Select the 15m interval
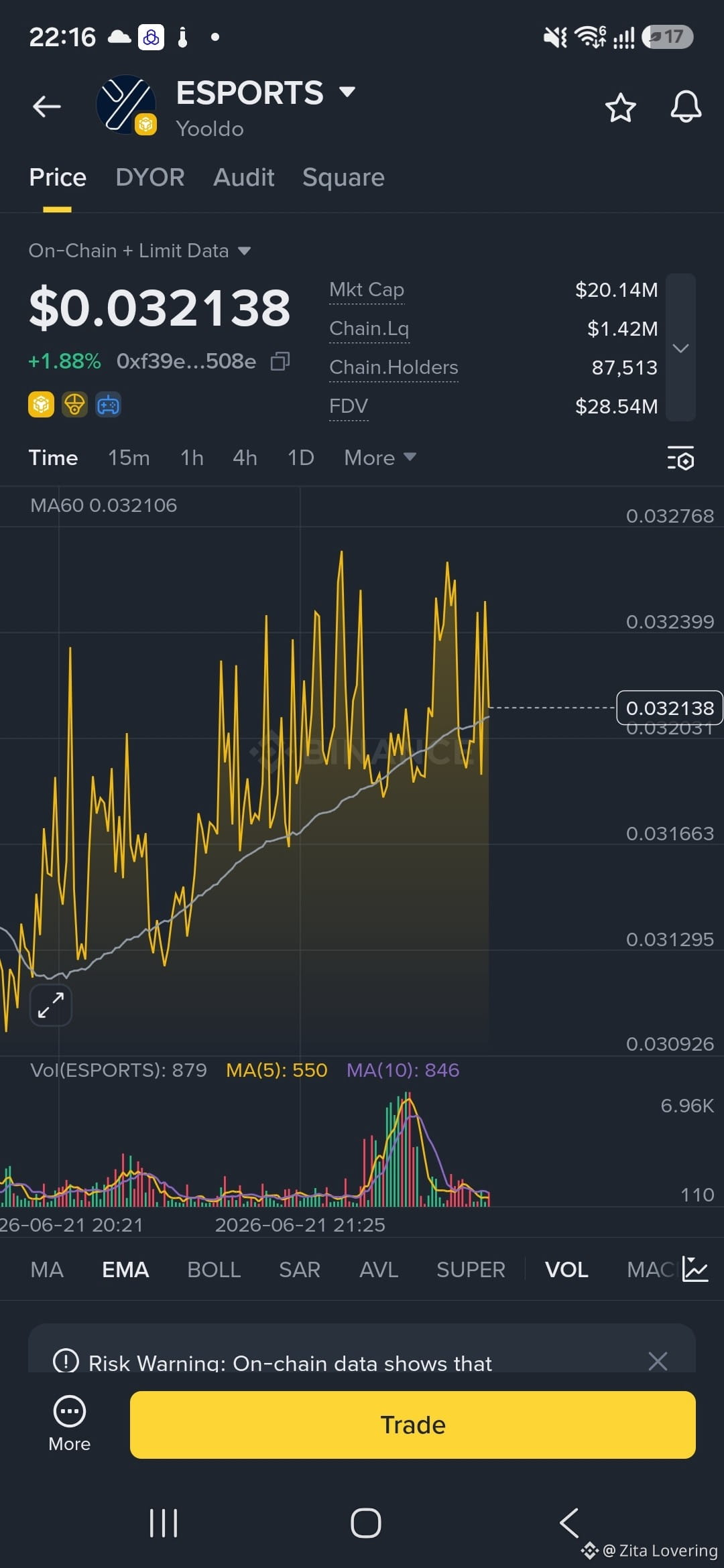Screen dimensions: 724x1568 [x=129, y=458]
